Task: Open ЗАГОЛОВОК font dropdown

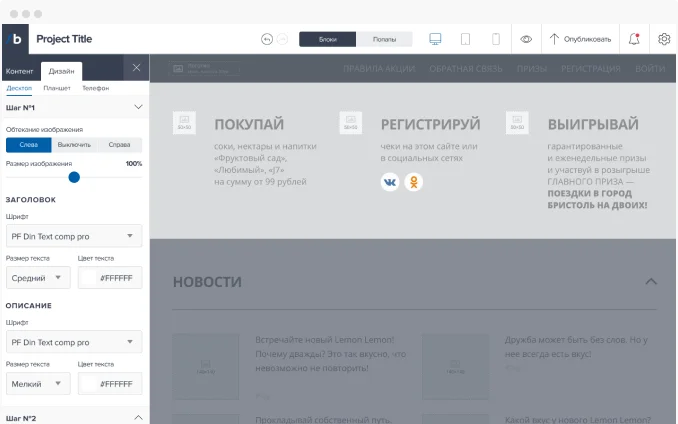Action: pyautogui.click(x=74, y=236)
